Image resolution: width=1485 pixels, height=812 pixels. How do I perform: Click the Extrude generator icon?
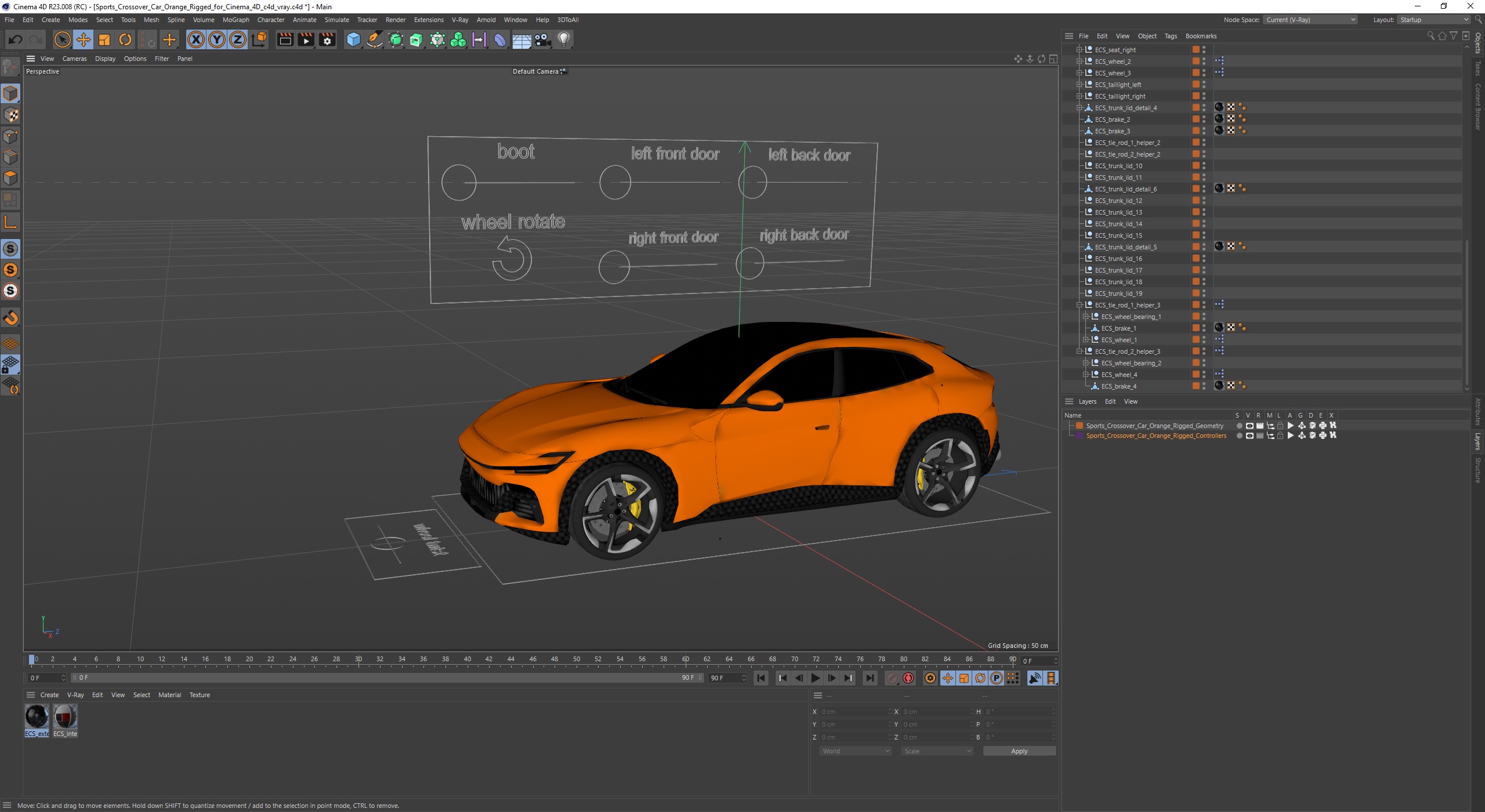pos(416,39)
